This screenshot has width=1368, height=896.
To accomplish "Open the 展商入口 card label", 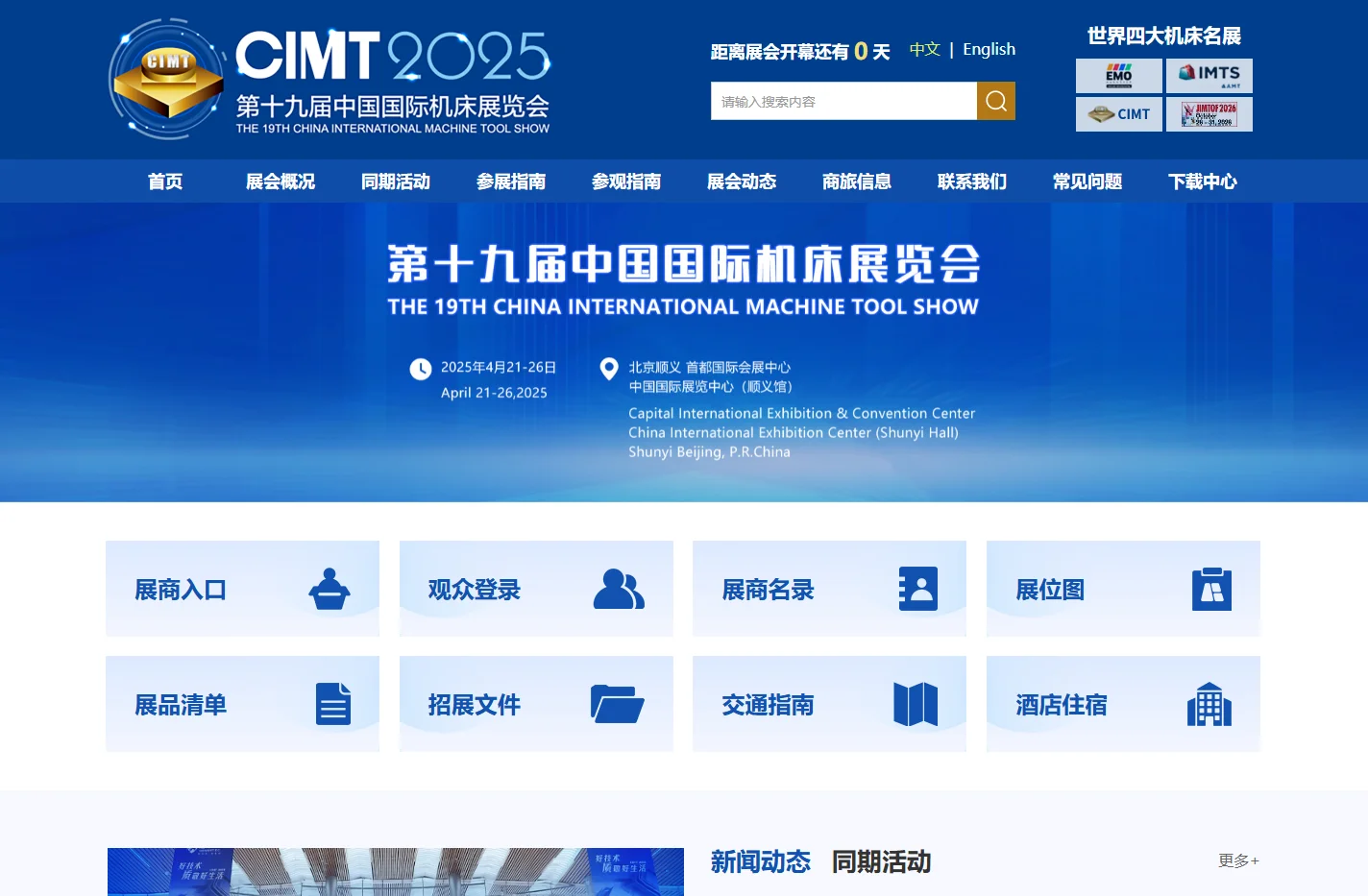I will (181, 590).
